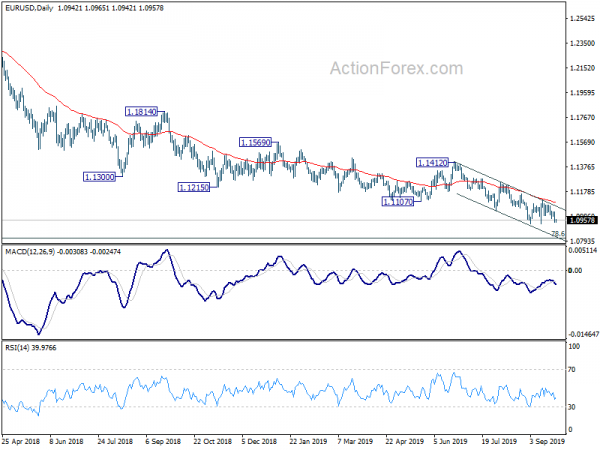Click the RSI 70 level label
This screenshot has width=600, height=450.
572,370
